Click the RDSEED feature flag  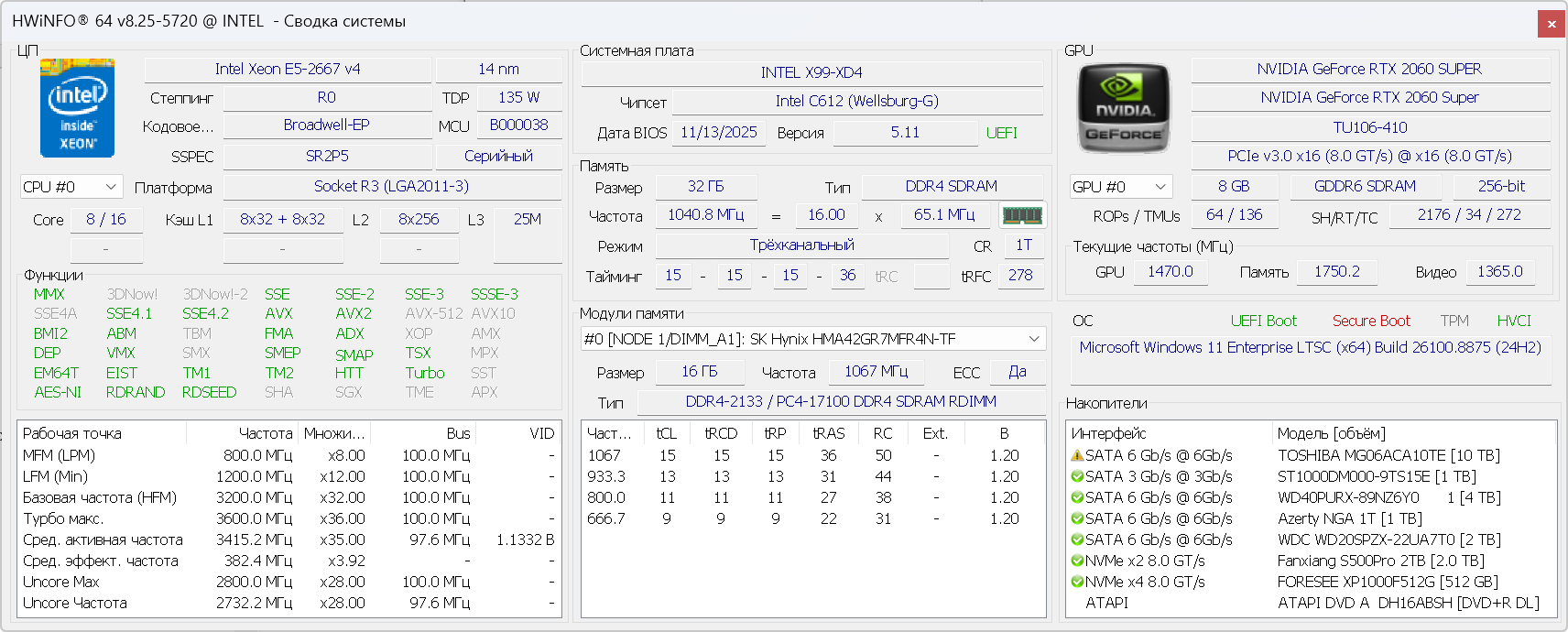pyautogui.click(x=209, y=392)
